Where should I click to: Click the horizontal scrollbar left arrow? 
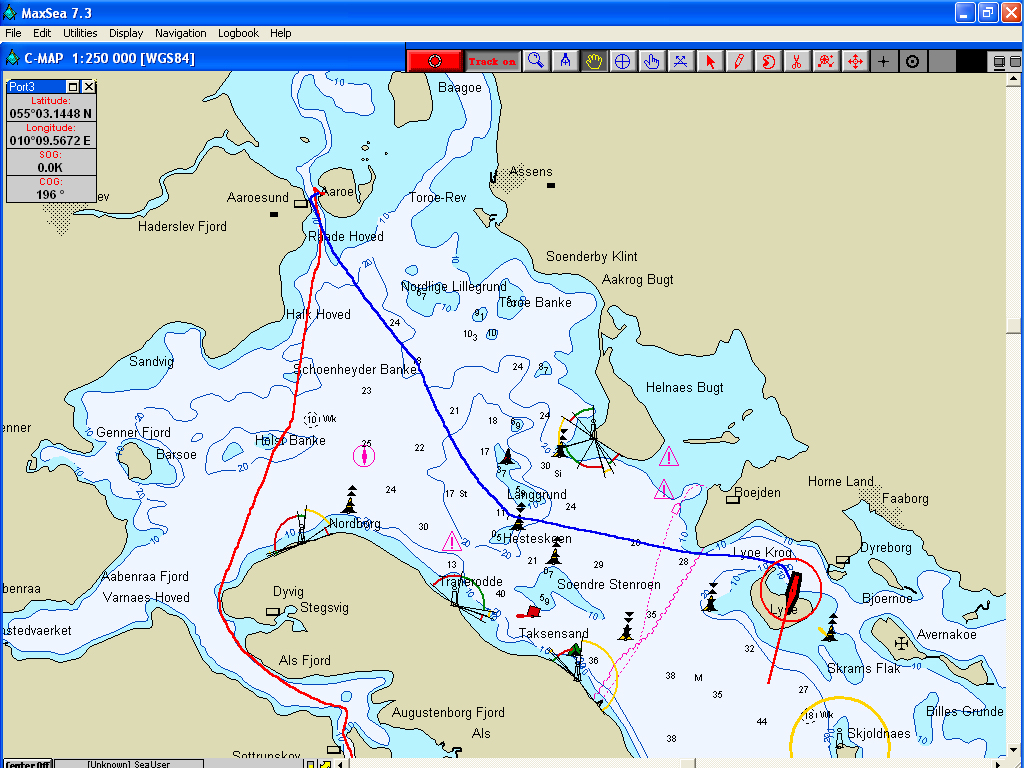(x=340, y=763)
